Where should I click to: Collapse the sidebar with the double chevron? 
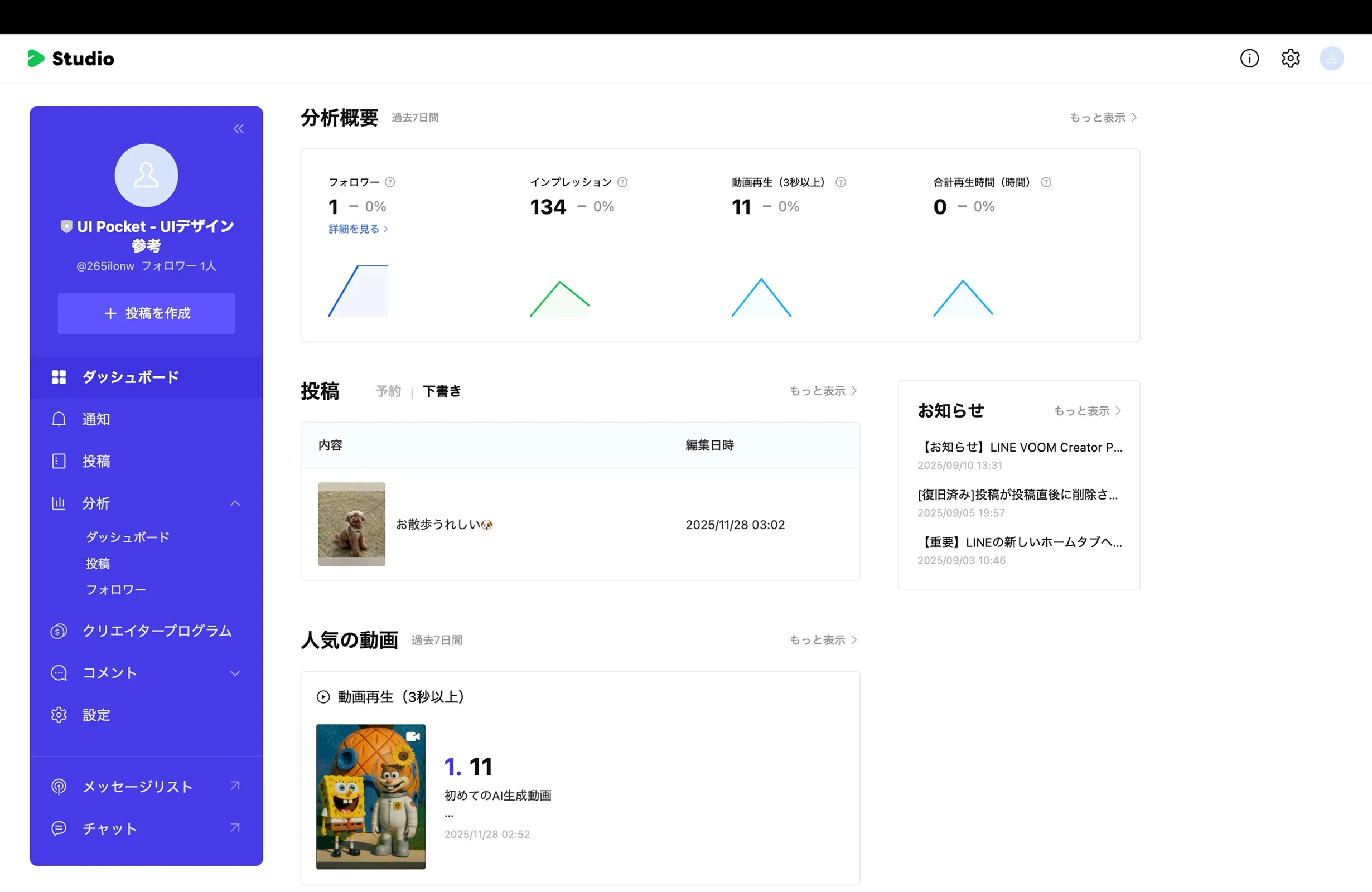[x=238, y=128]
